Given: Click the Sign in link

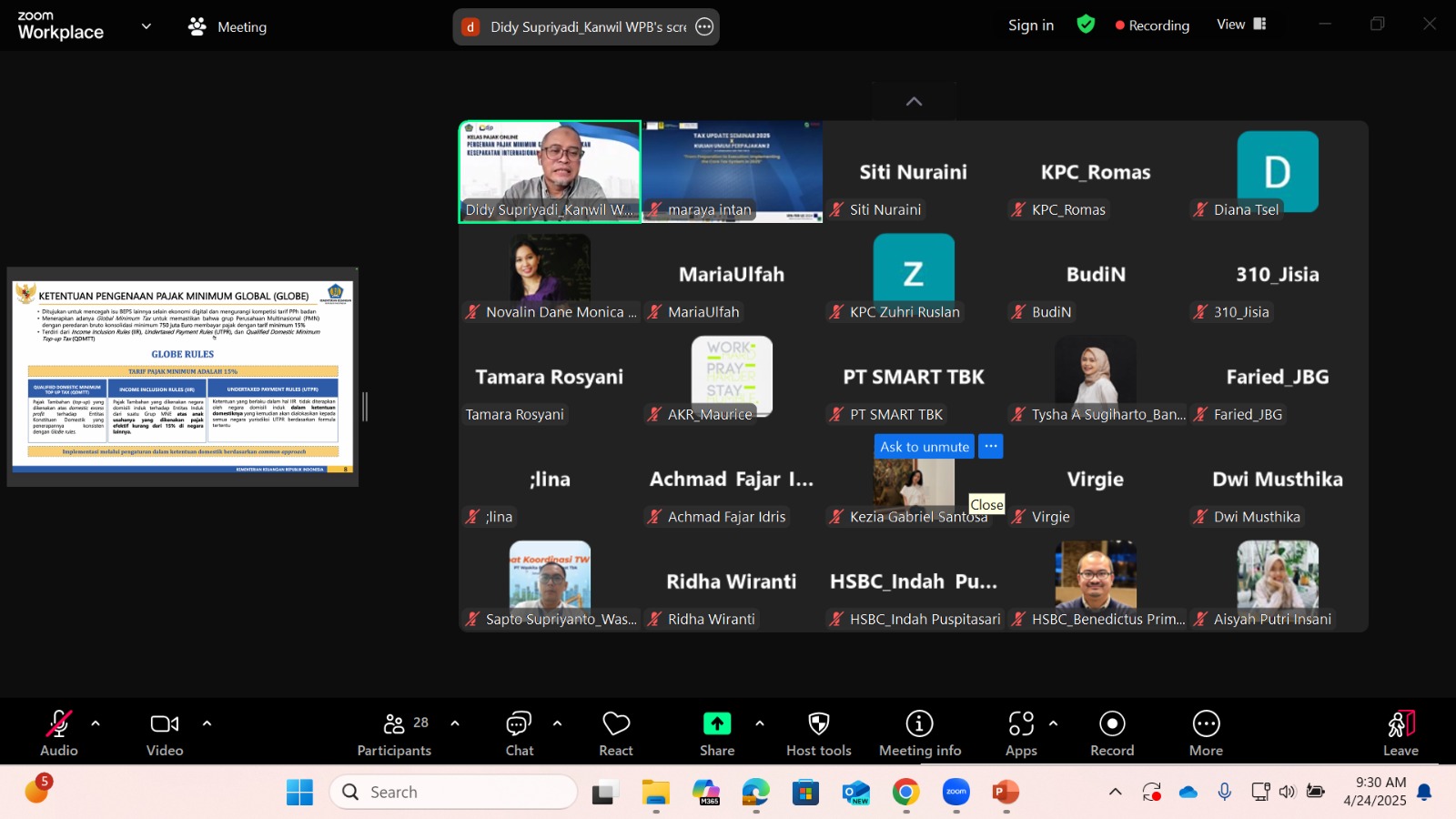Looking at the screenshot, I should pos(1030,25).
